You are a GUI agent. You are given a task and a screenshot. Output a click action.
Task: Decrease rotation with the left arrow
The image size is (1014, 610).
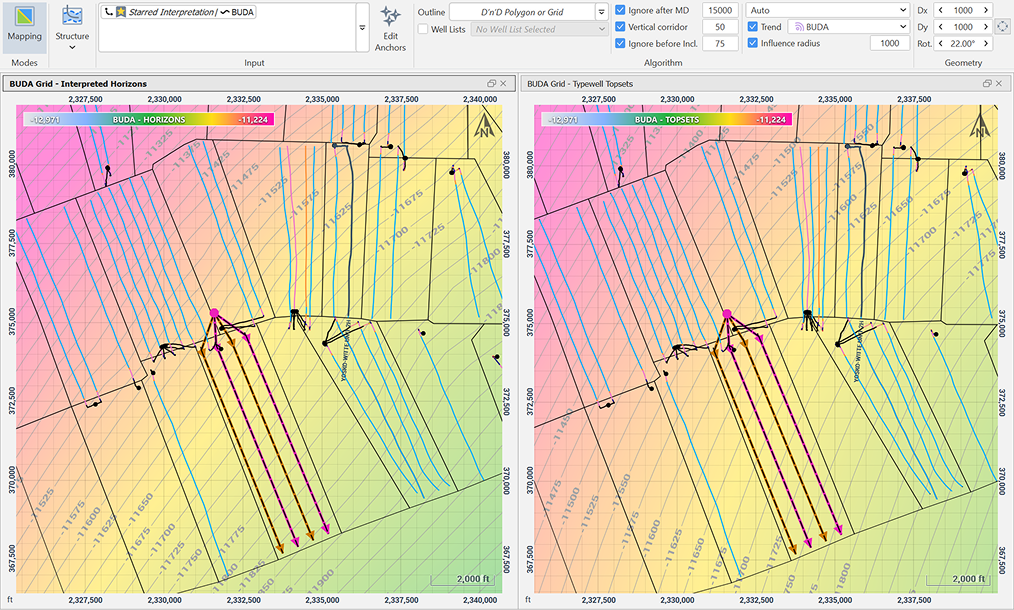940,43
